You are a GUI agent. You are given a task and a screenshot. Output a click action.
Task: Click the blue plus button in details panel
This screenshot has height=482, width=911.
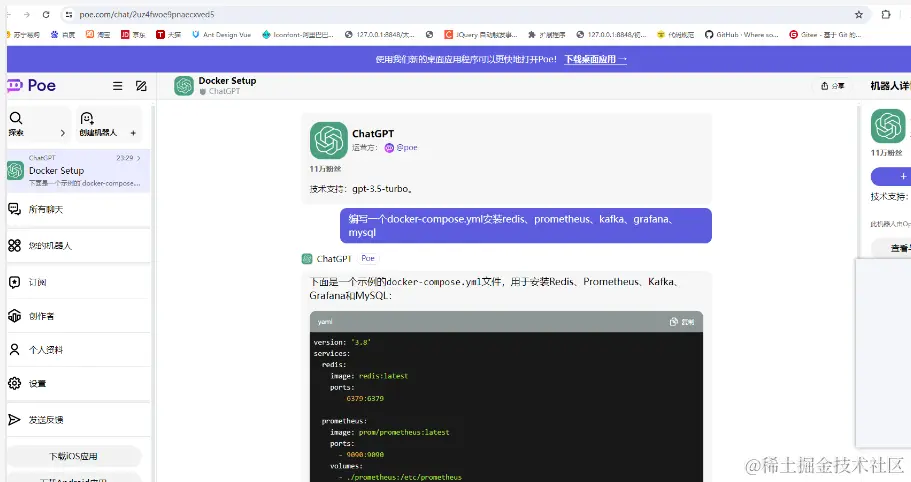point(891,177)
